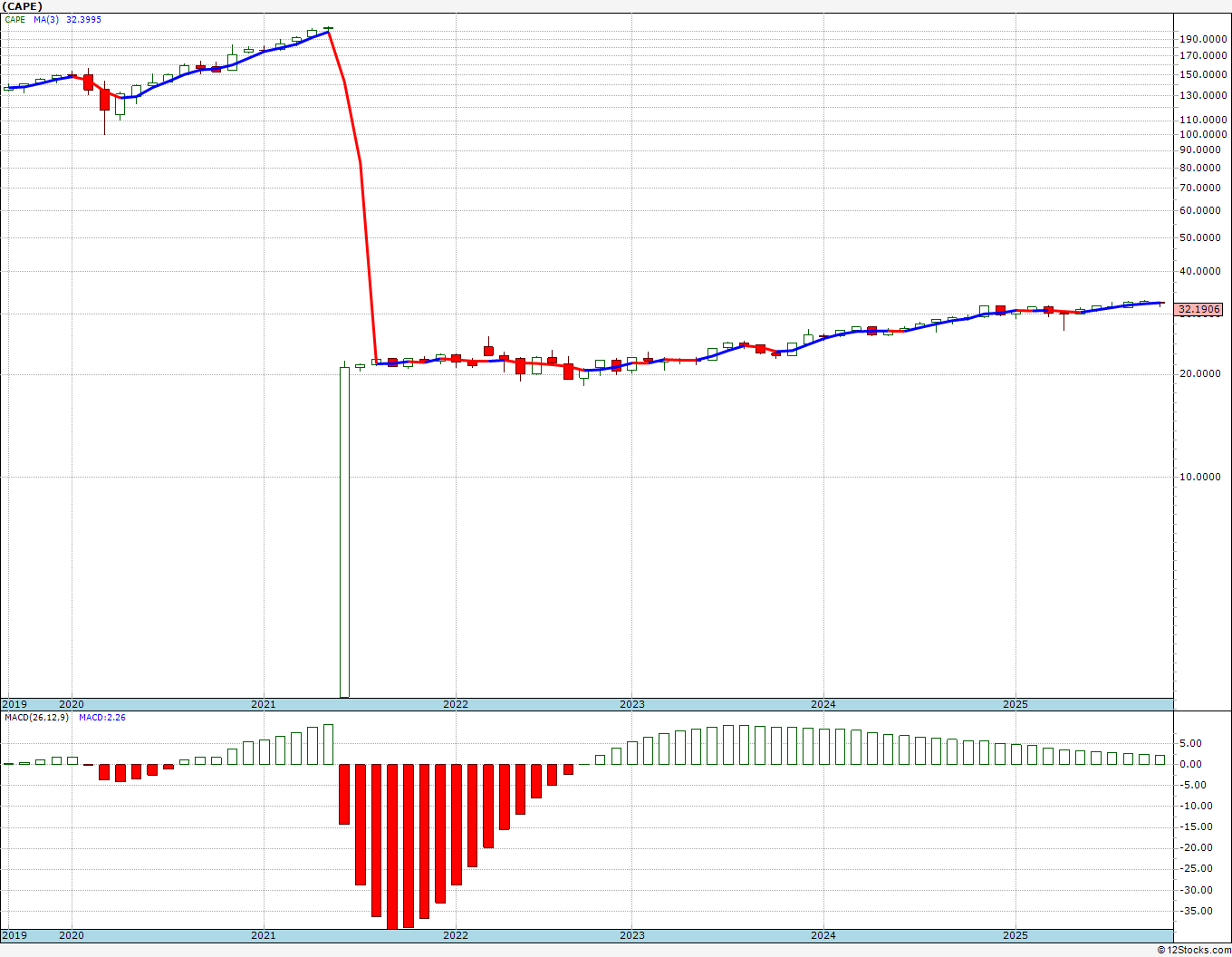This screenshot has height=957, width=1232.
Task: Open the 12Stocks.com copyright link
Action: (x=1194, y=950)
